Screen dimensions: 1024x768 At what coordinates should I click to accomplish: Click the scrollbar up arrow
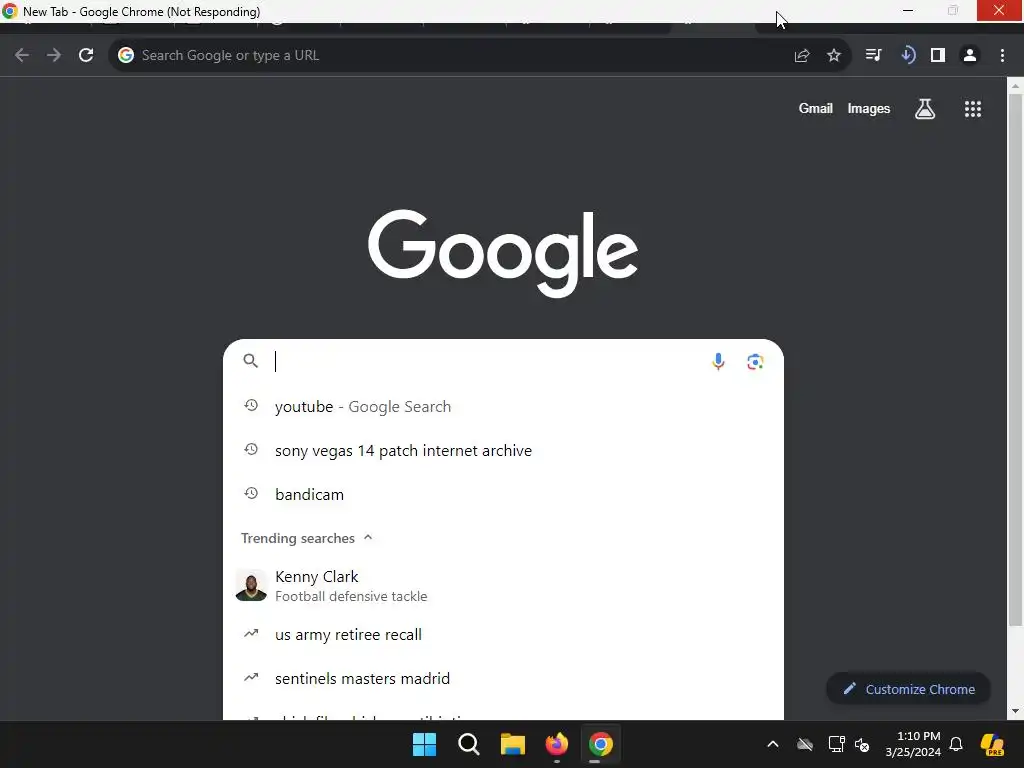(x=1015, y=86)
